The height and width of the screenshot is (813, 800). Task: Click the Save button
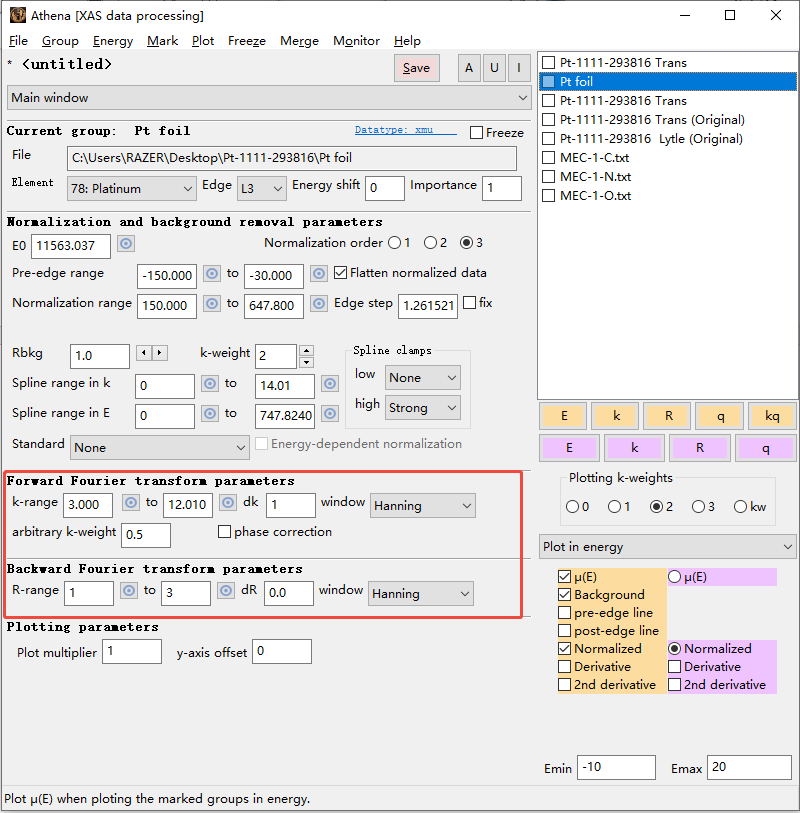[x=416, y=68]
